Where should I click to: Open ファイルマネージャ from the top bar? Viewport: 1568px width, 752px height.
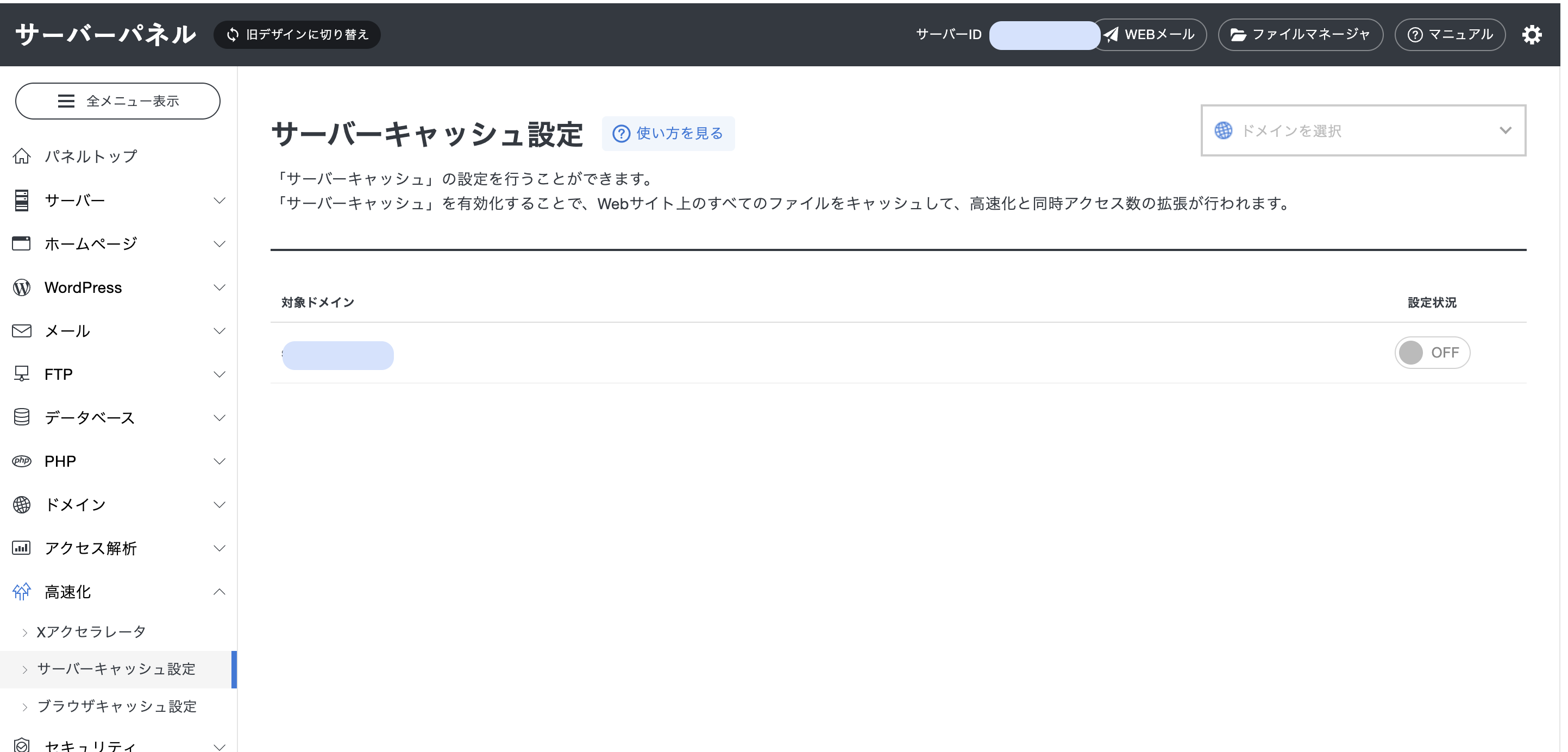[x=1300, y=35]
